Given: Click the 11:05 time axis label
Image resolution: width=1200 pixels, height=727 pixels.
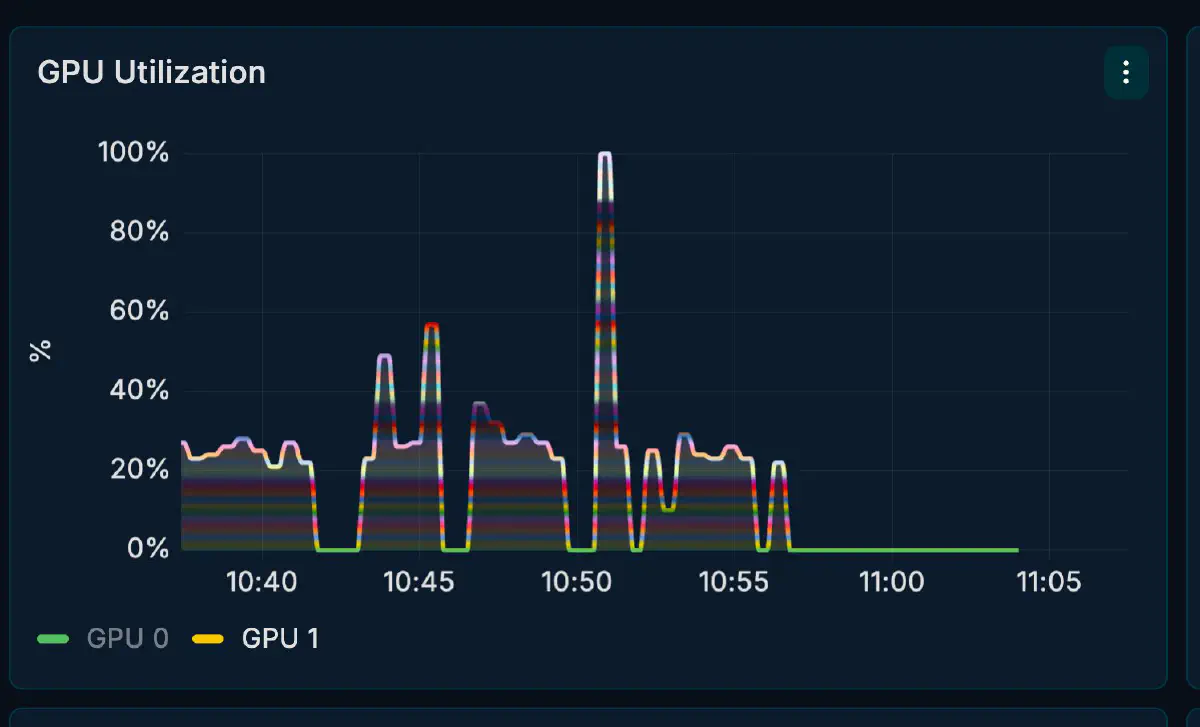Looking at the screenshot, I should 1047,582.
